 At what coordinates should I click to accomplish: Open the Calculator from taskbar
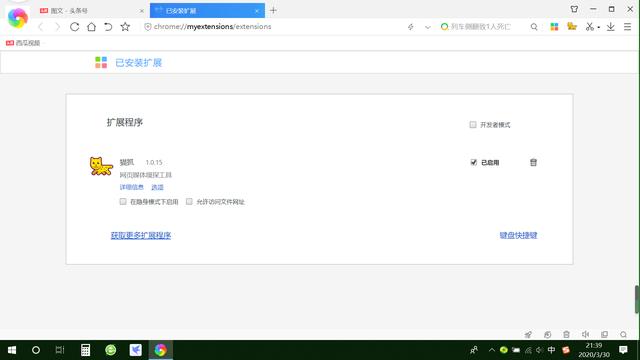[85, 350]
